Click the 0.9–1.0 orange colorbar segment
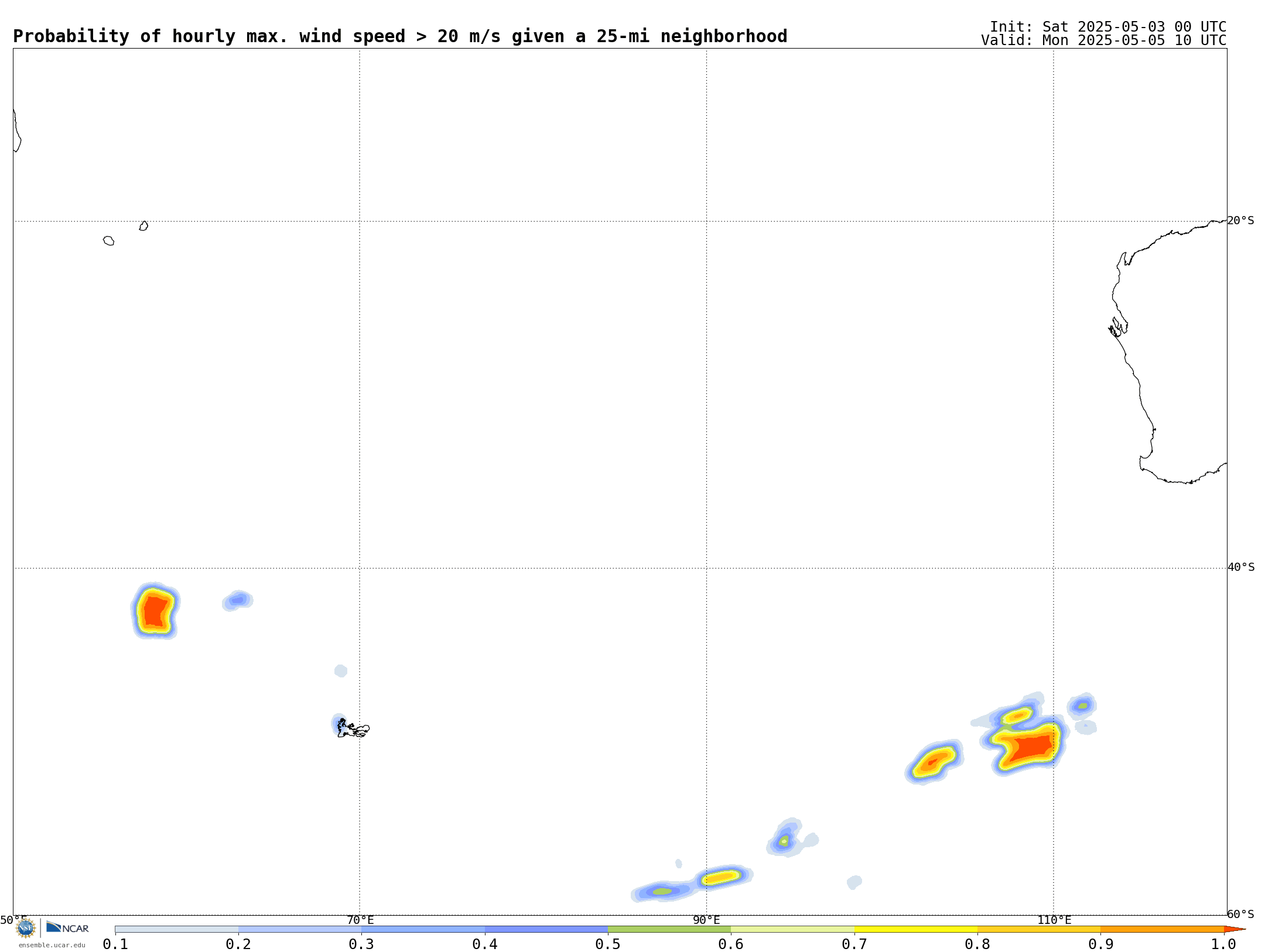 pos(1162,929)
